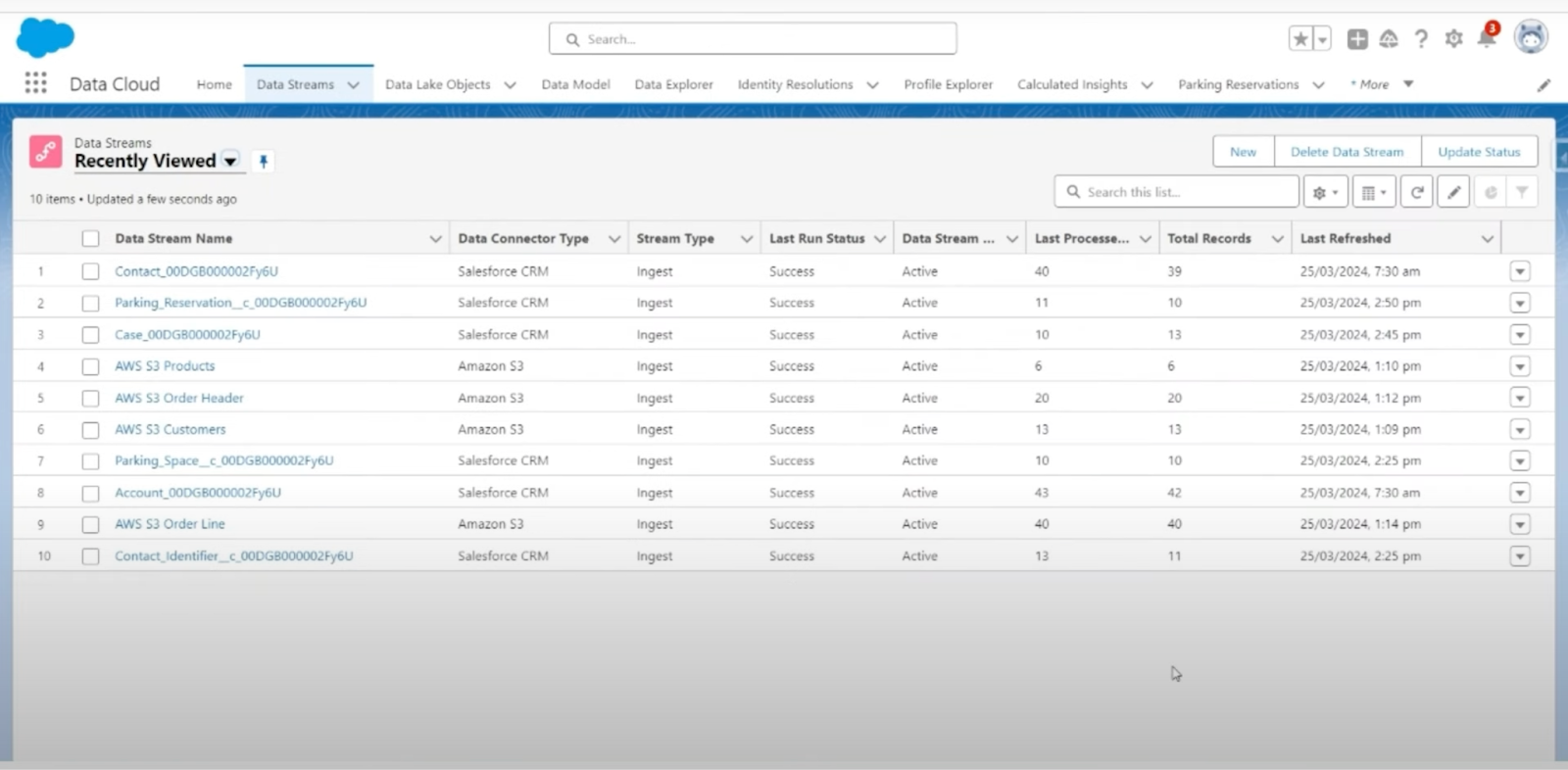Screen dimensions: 1568x770
Task: Refresh the list view
Action: click(x=1417, y=192)
